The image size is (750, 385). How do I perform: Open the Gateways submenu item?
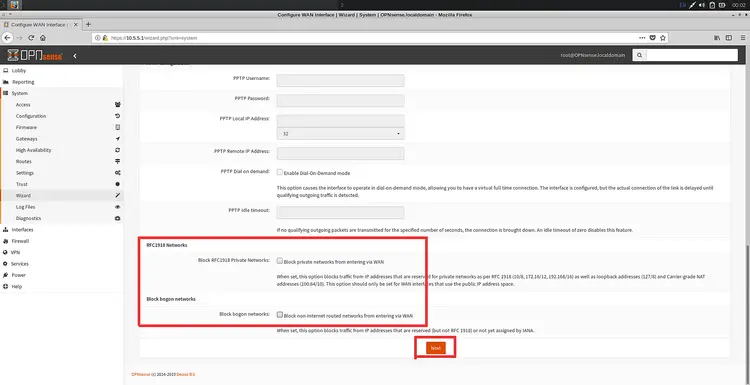26,139
